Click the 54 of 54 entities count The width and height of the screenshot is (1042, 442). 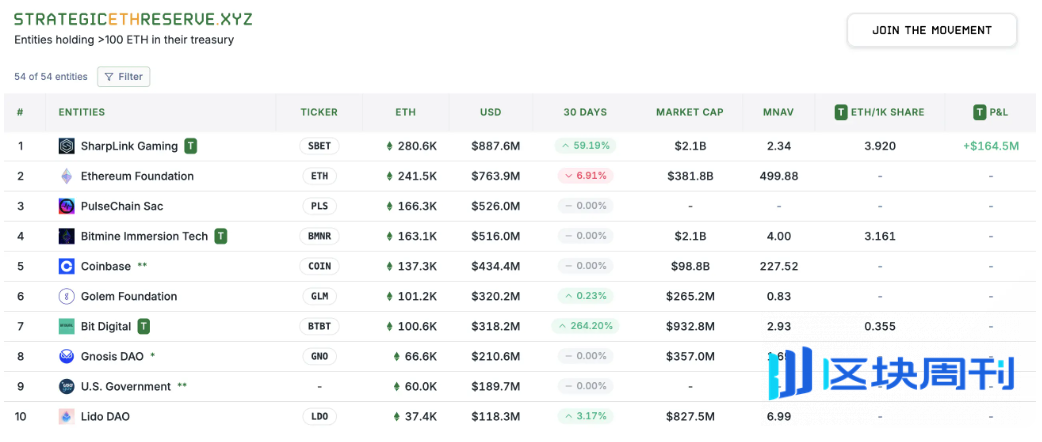51,77
